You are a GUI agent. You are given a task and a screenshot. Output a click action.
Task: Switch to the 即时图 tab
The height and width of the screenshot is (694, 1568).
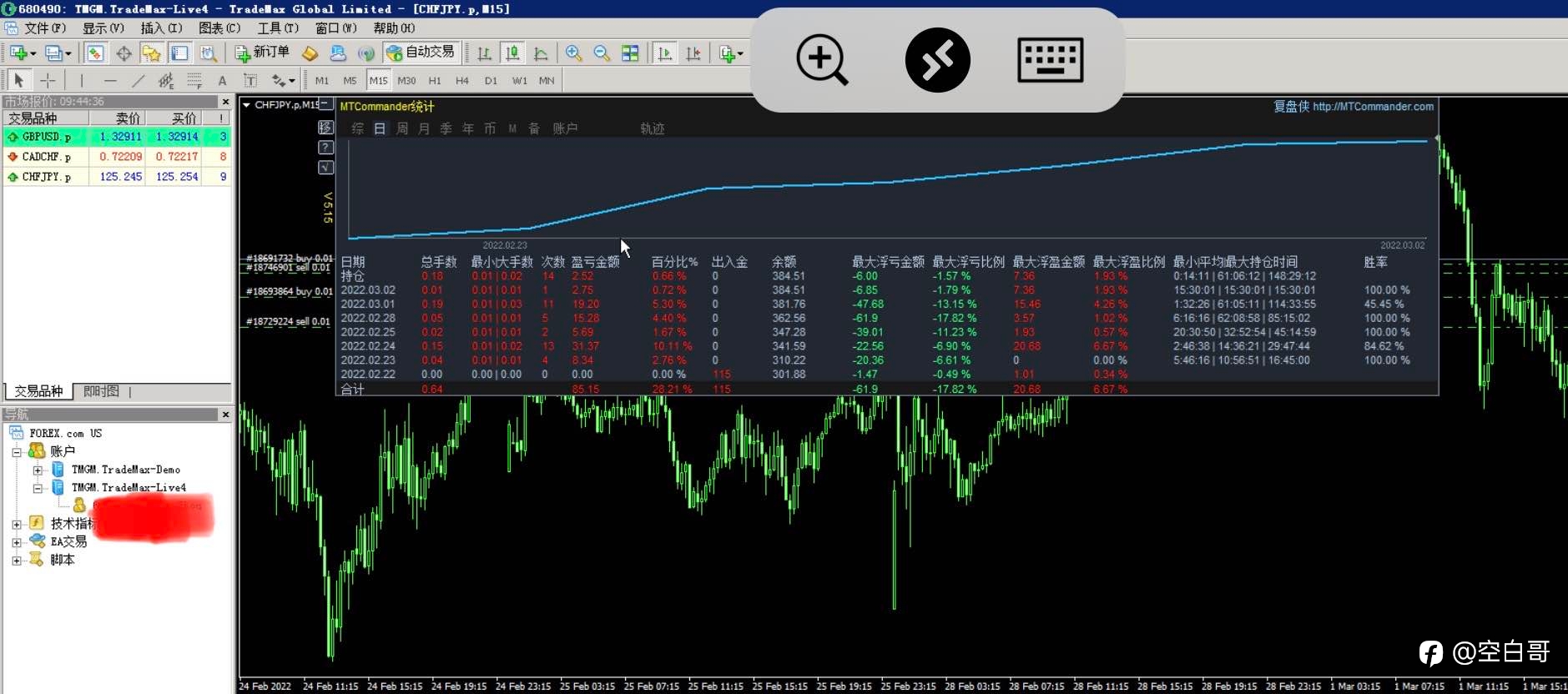click(x=101, y=391)
